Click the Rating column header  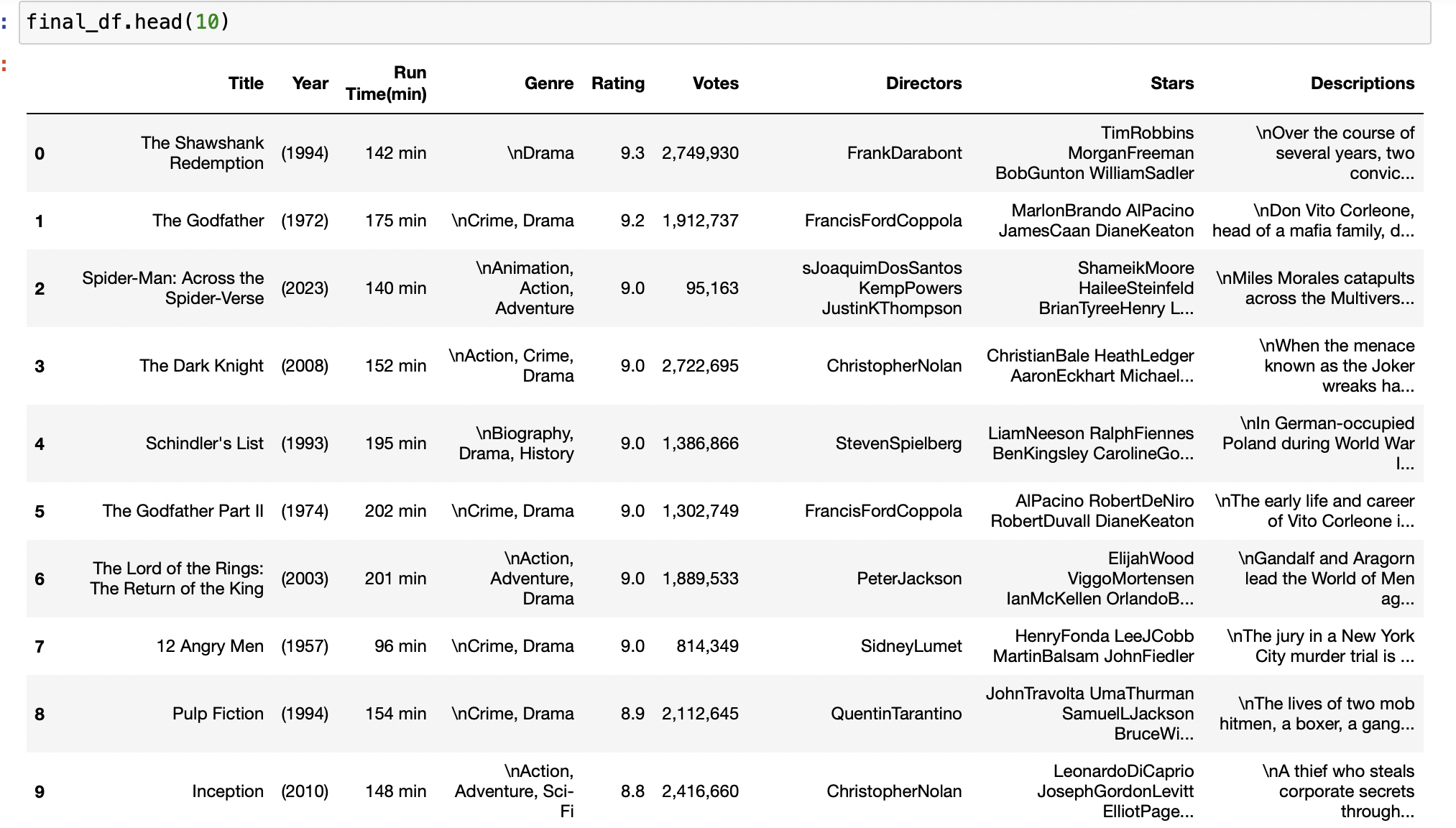(617, 83)
